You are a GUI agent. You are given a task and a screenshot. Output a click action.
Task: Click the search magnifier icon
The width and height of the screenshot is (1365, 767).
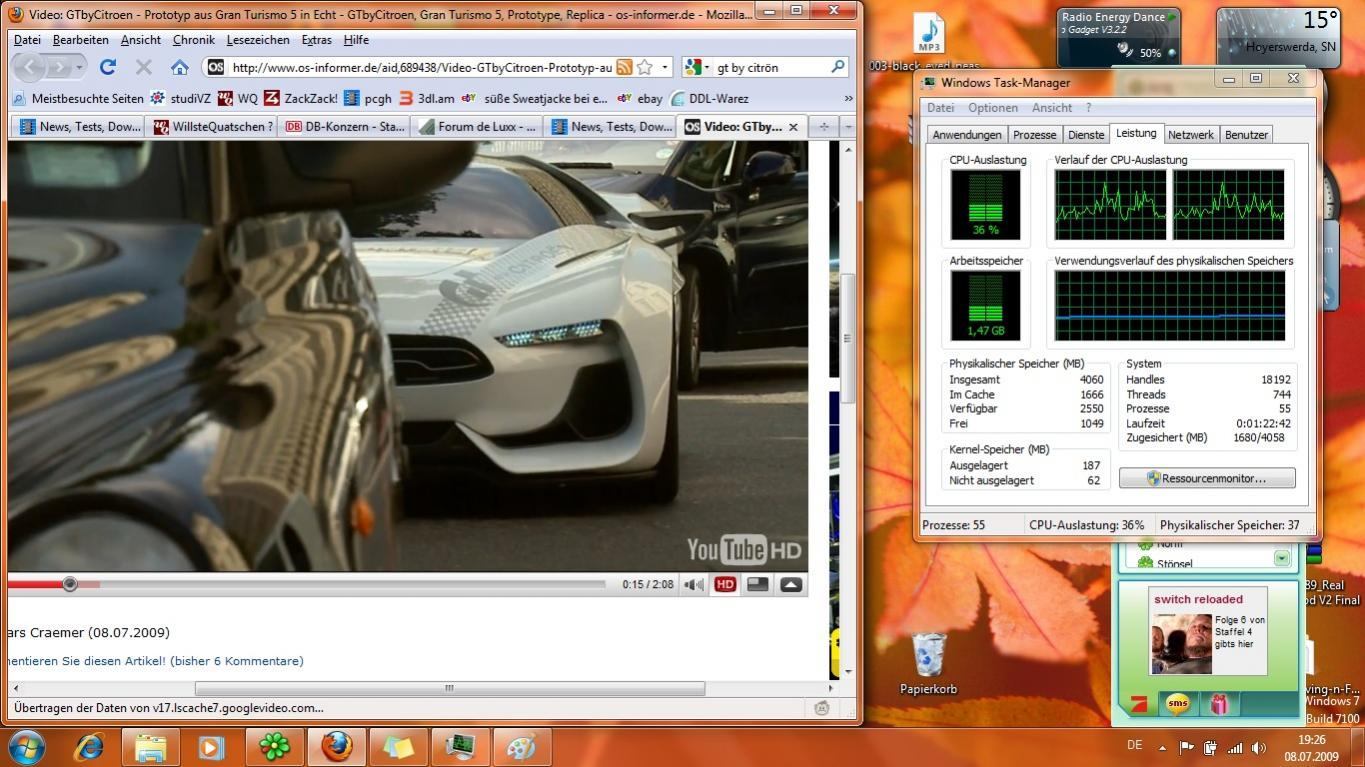tap(838, 67)
